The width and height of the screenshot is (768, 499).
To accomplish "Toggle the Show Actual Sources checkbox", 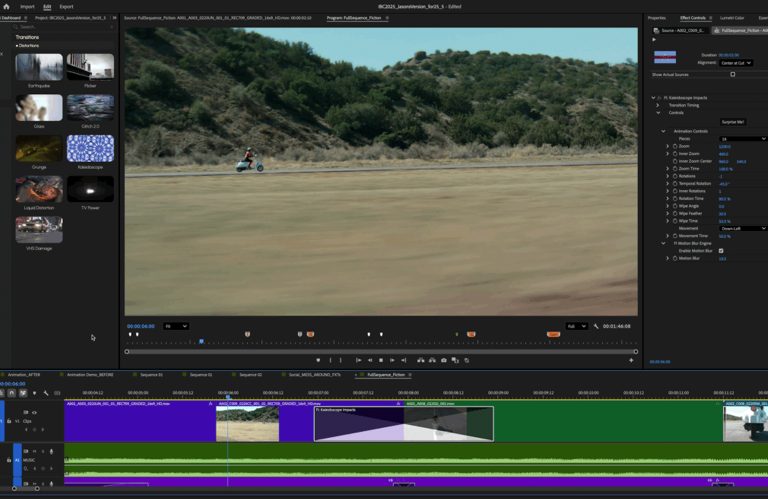I will [733, 74].
